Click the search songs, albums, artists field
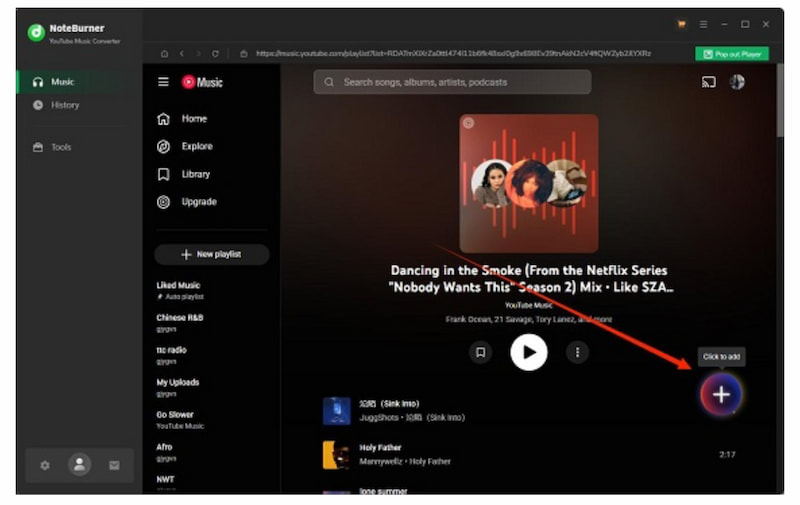The width and height of the screenshot is (800, 505). 452,82
